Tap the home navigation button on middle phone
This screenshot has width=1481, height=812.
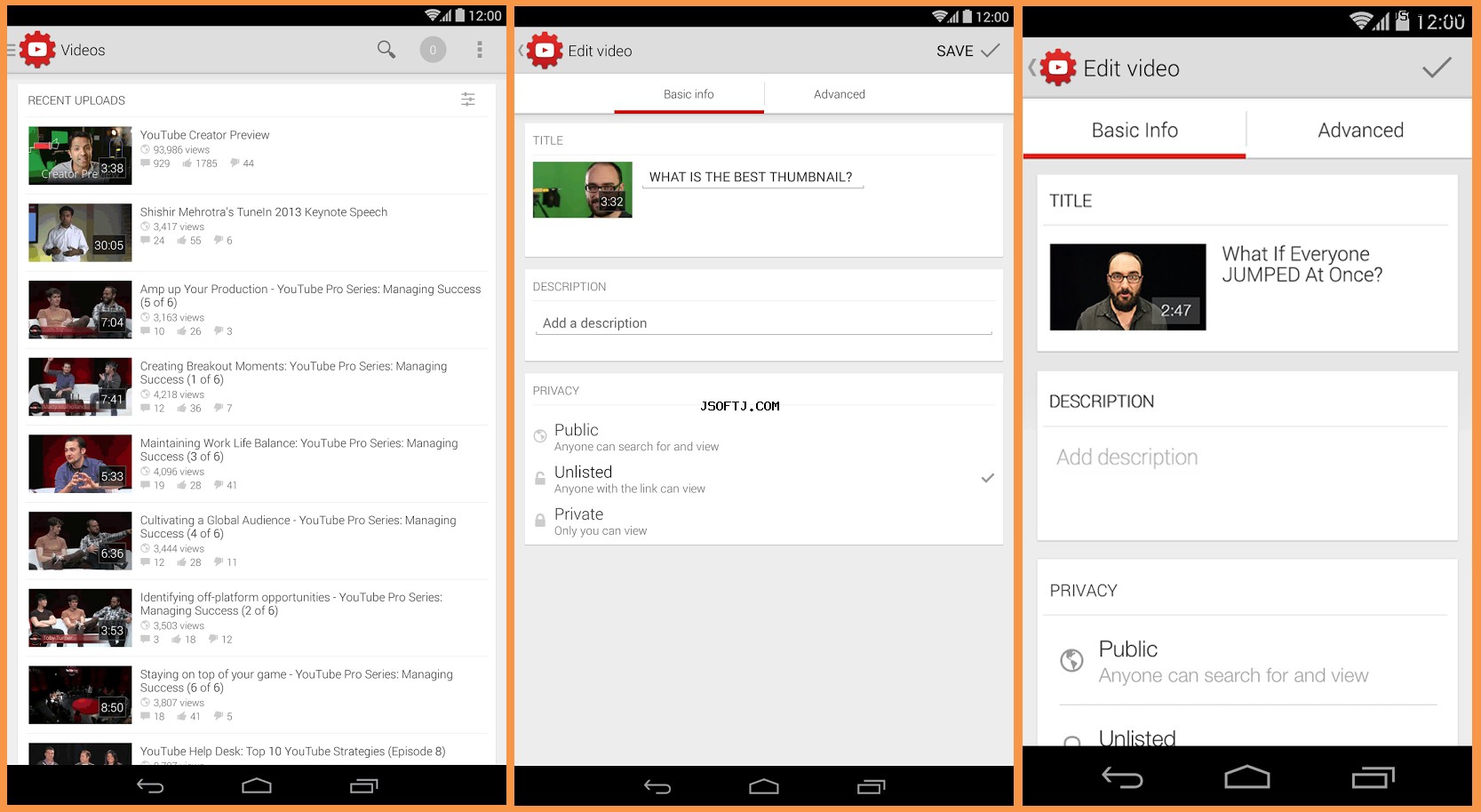pos(764,786)
